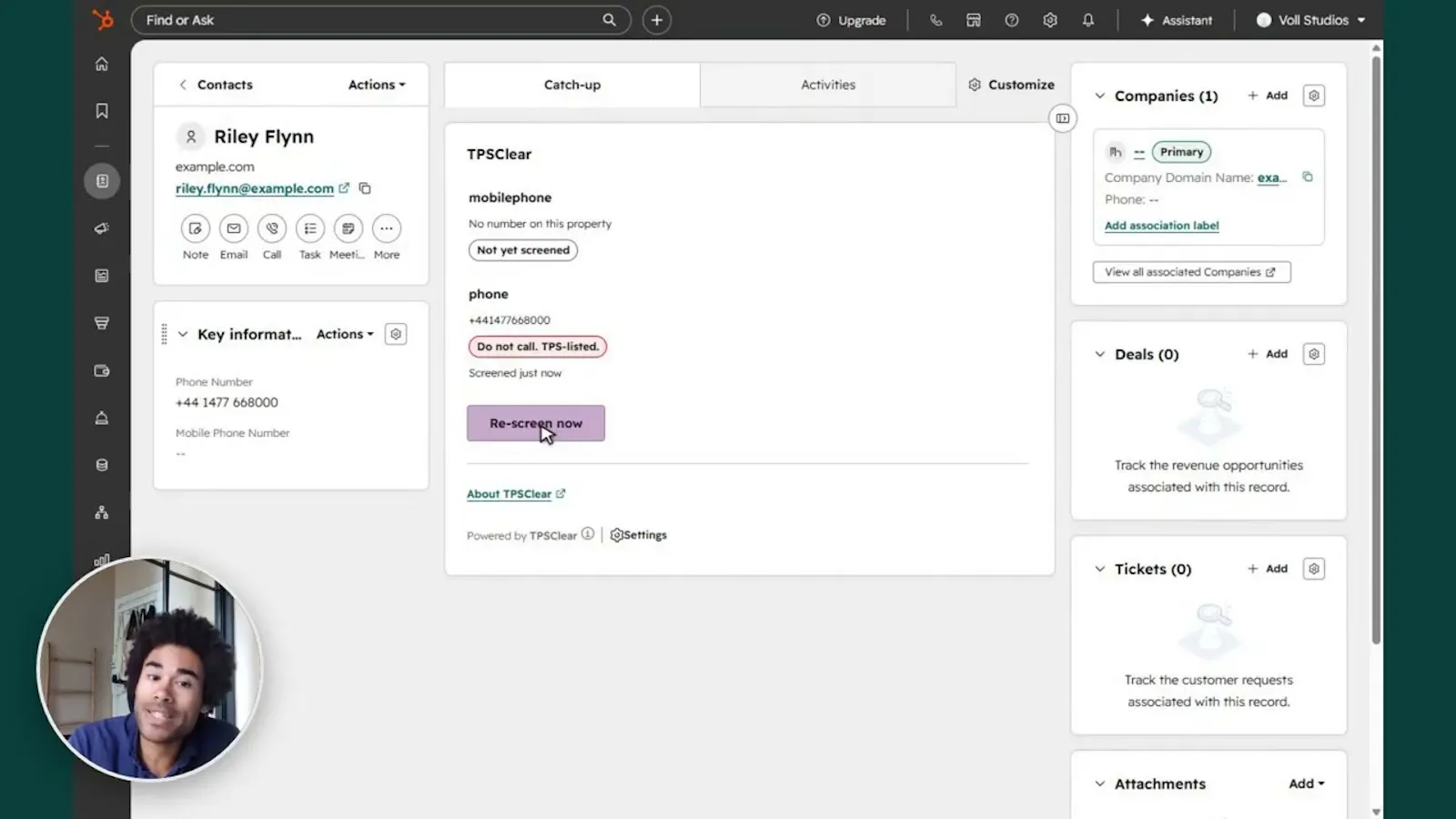Open the exa... company domain link

pyautogui.click(x=1272, y=177)
